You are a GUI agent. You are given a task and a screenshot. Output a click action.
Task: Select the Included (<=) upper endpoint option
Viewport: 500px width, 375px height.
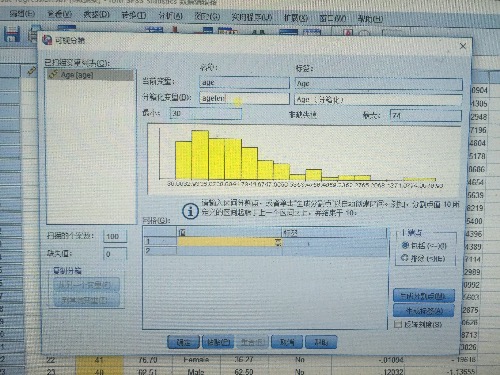(x=424, y=246)
